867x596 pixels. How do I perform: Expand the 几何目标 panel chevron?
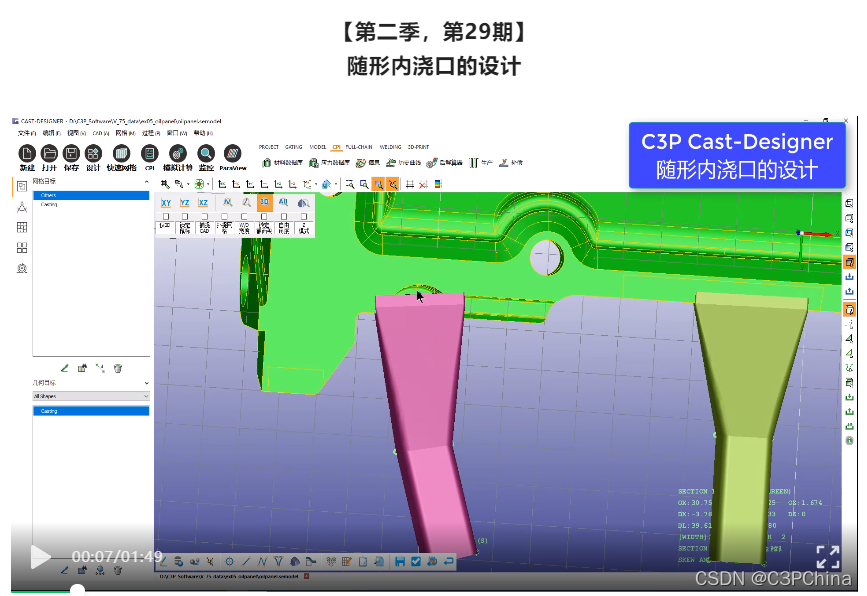(147, 383)
